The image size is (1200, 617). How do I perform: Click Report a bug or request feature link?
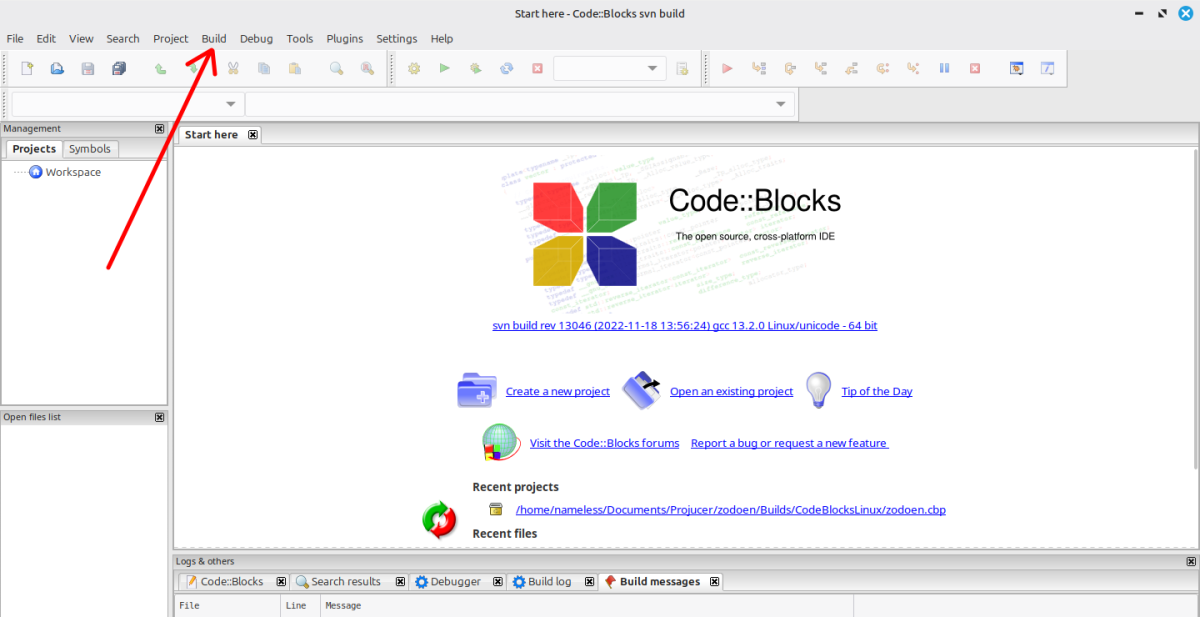[x=790, y=443]
